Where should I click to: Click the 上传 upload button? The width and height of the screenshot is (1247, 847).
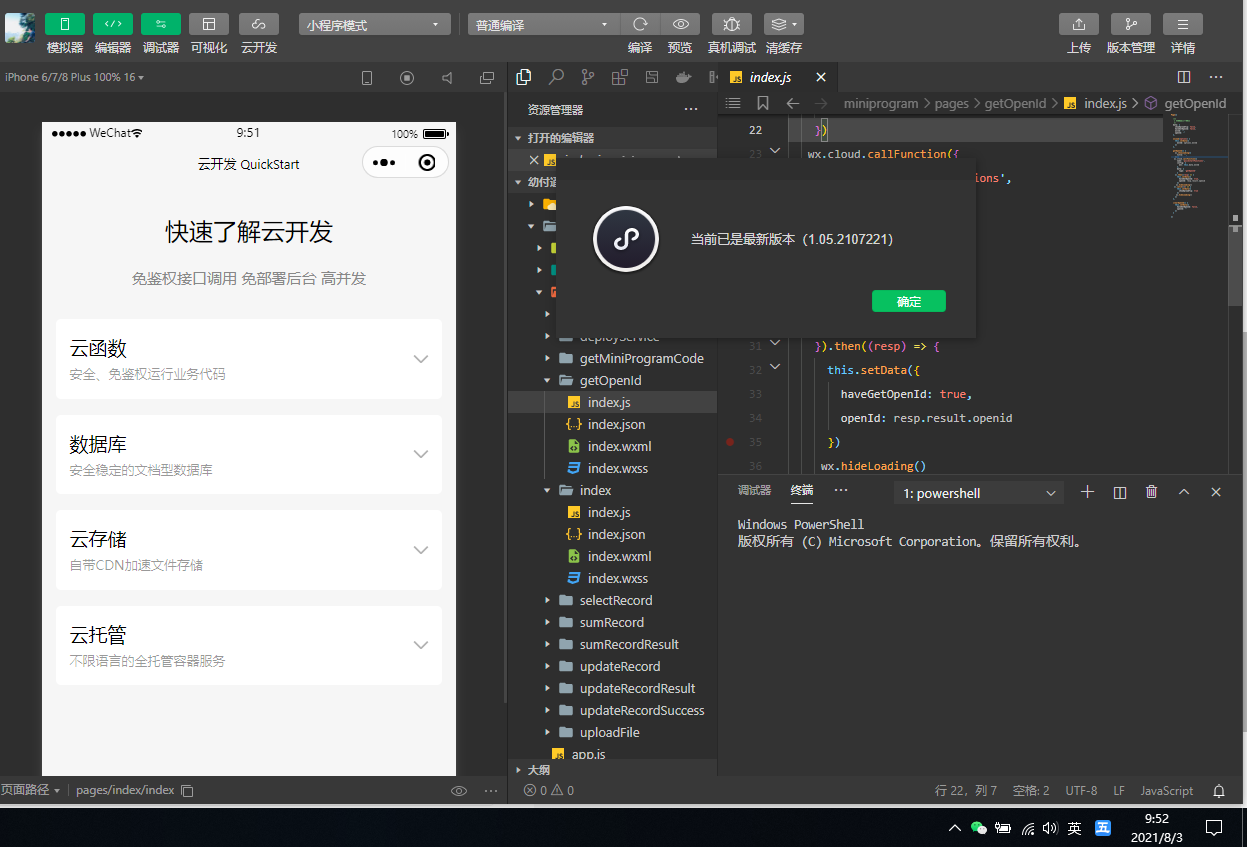[1079, 24]
